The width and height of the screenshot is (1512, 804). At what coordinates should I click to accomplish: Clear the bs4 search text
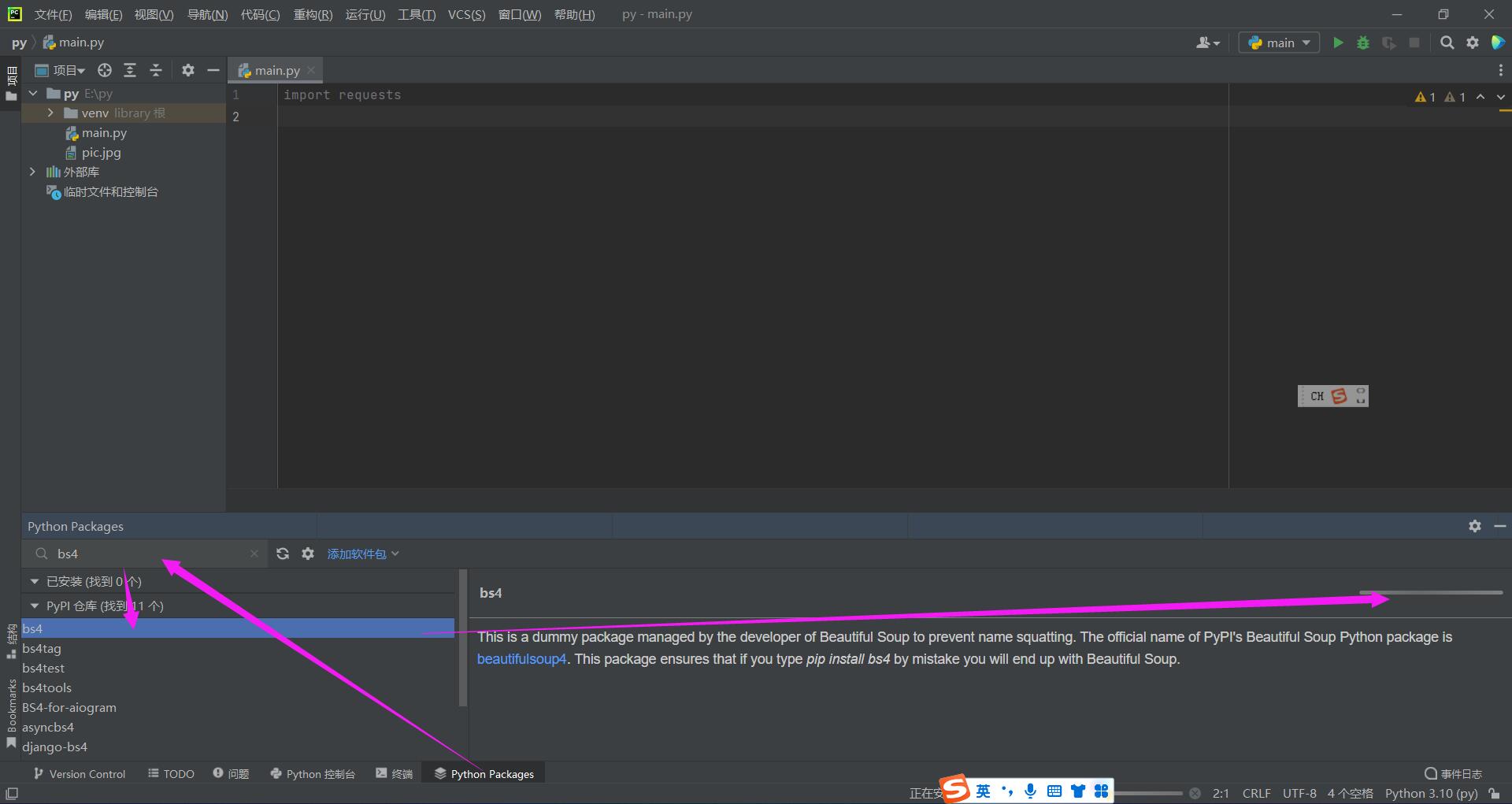pos(254,554)
